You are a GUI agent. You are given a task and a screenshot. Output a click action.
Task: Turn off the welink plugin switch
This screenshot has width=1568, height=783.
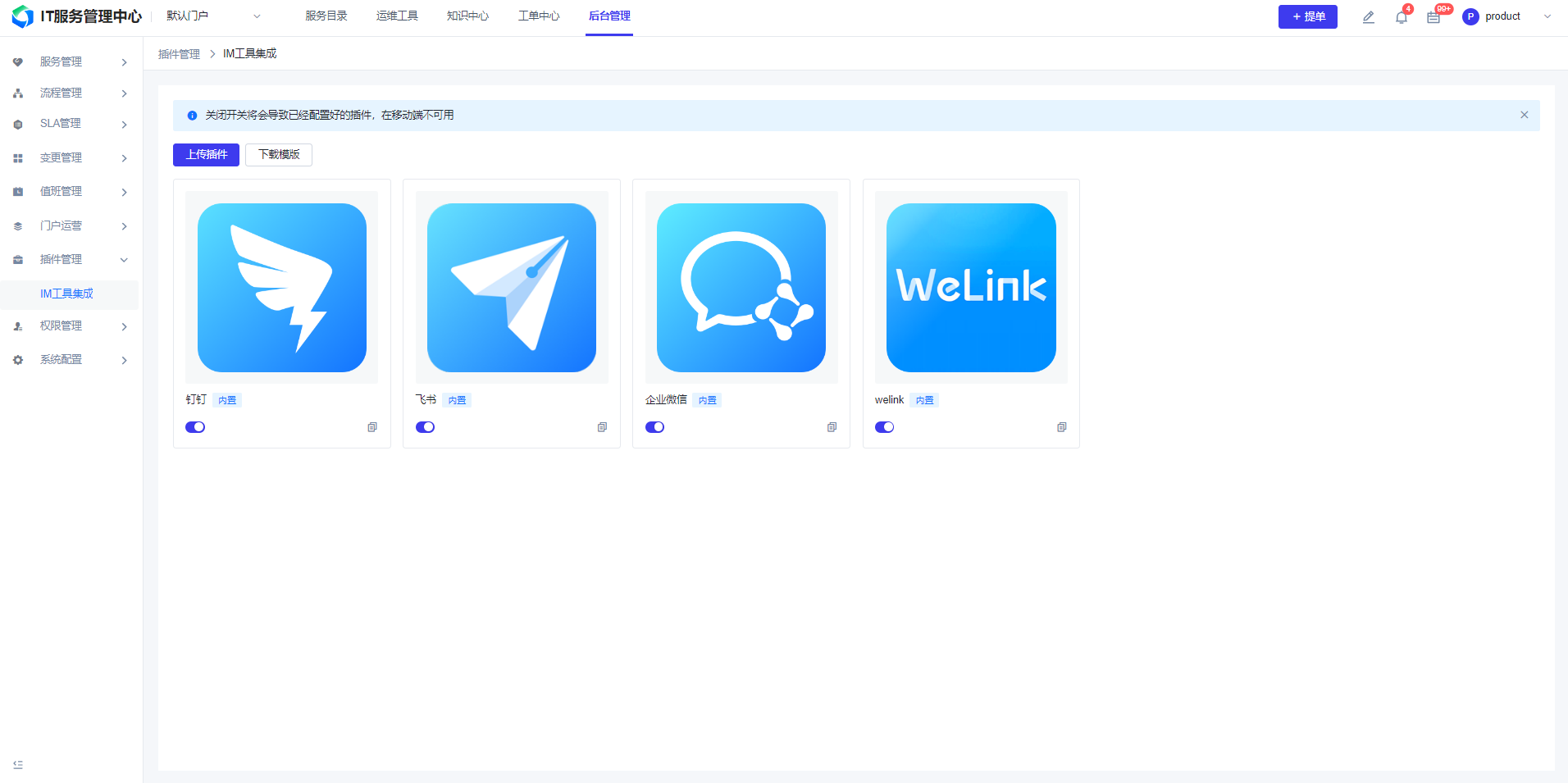(884, 427)
